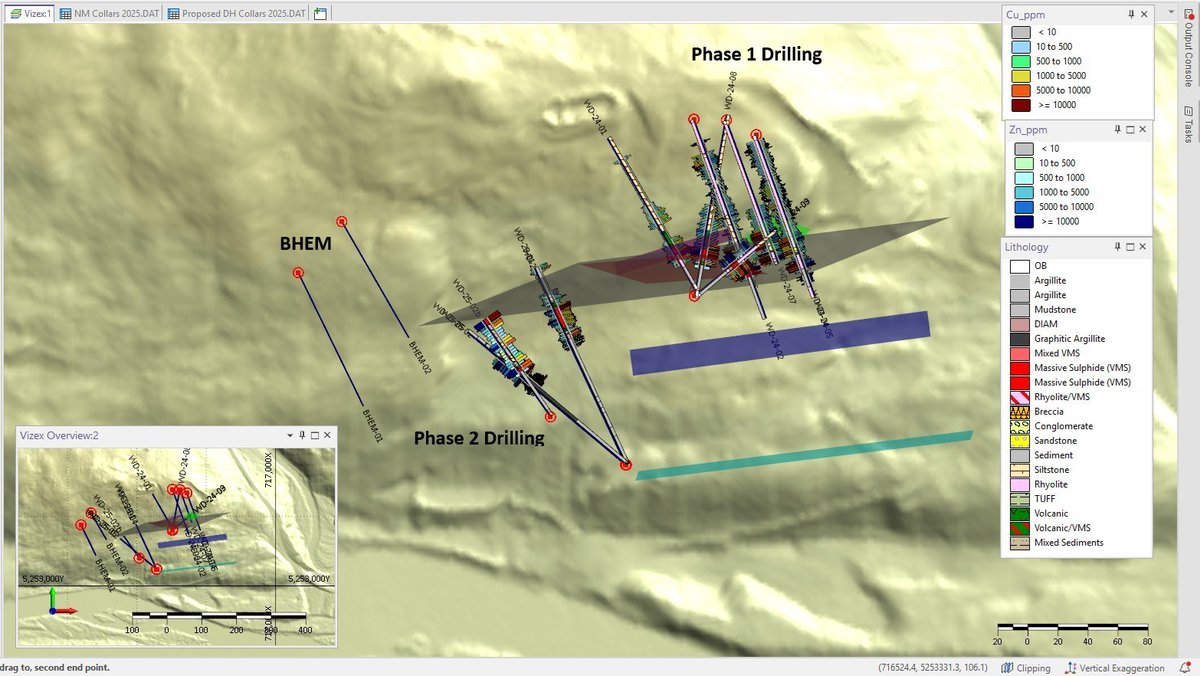1200x676 pixels.
Task: Click the Cu_ppm '1000 to 5000' yellow swatch
Action: point(1021,76)
